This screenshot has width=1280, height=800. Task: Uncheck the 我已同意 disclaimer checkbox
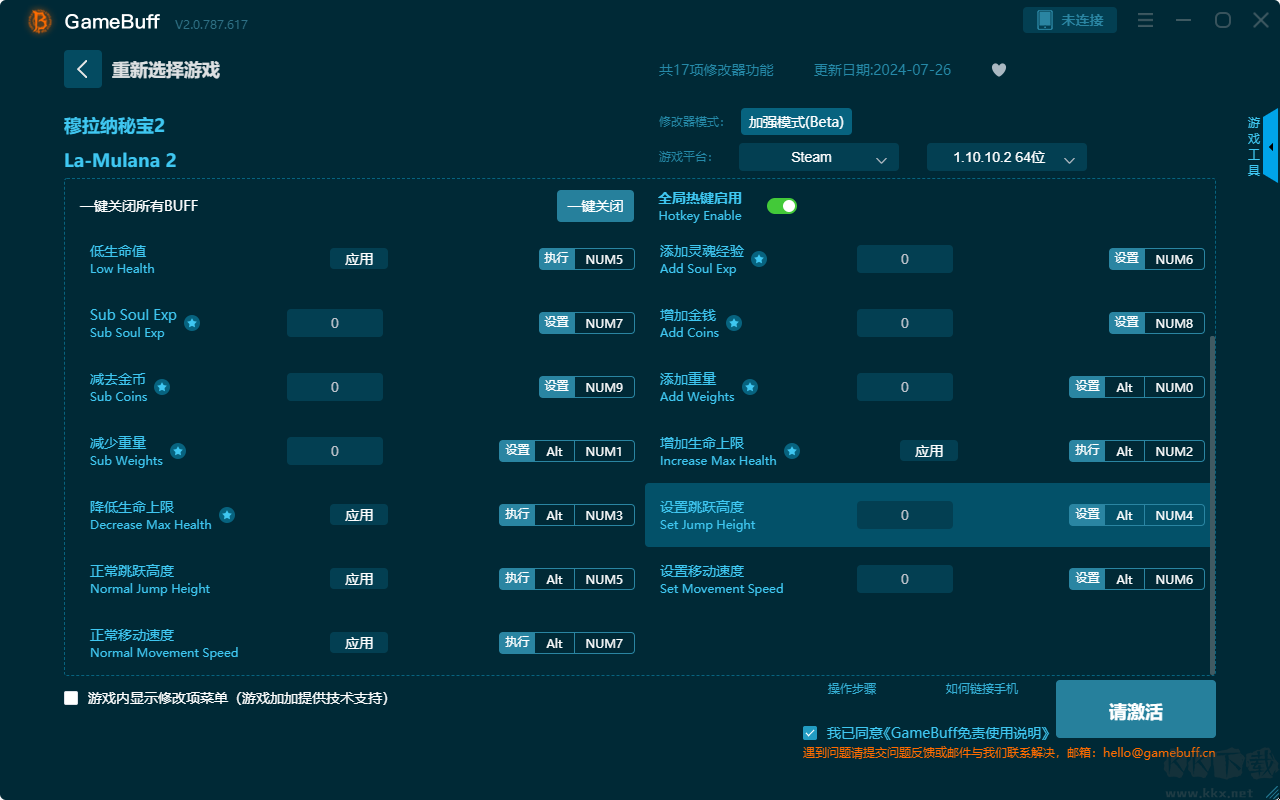810,733
